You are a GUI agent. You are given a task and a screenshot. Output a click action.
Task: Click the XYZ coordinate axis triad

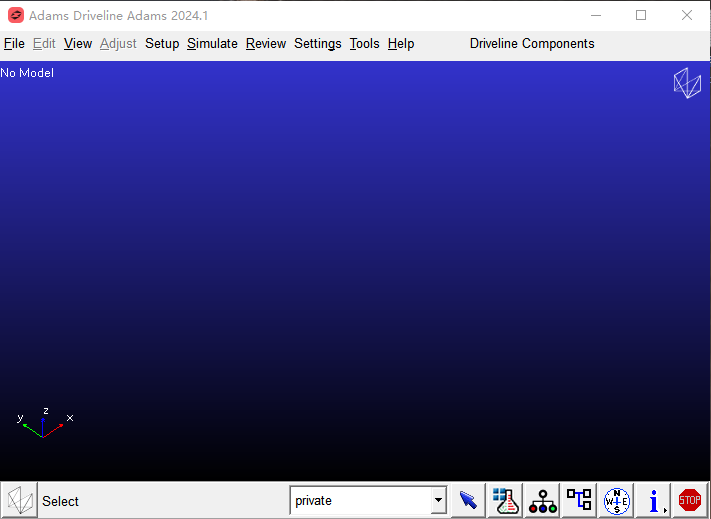point(44,424)
